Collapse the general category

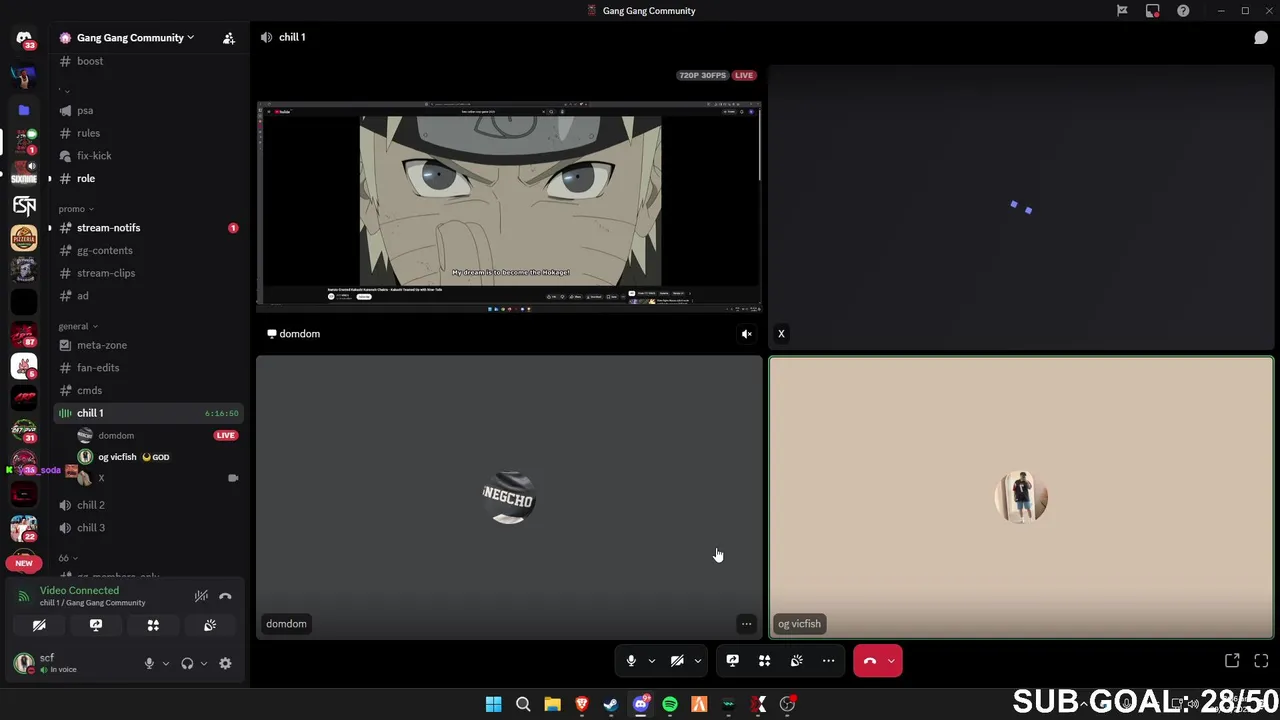coord(78,326)
